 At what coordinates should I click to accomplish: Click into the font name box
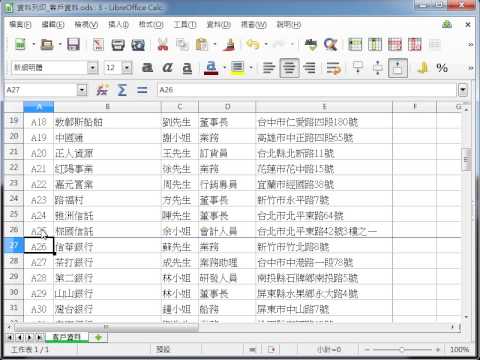click(x=49, y=68)
